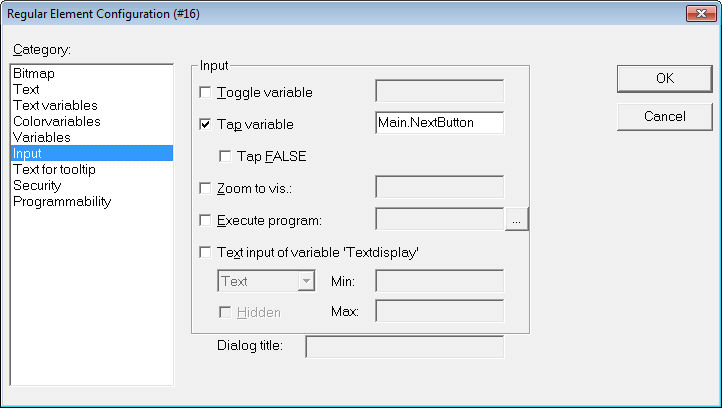Select Text category in the list
Screen dimensions: 722x408
pyautogui.click(x=92, y=89)
